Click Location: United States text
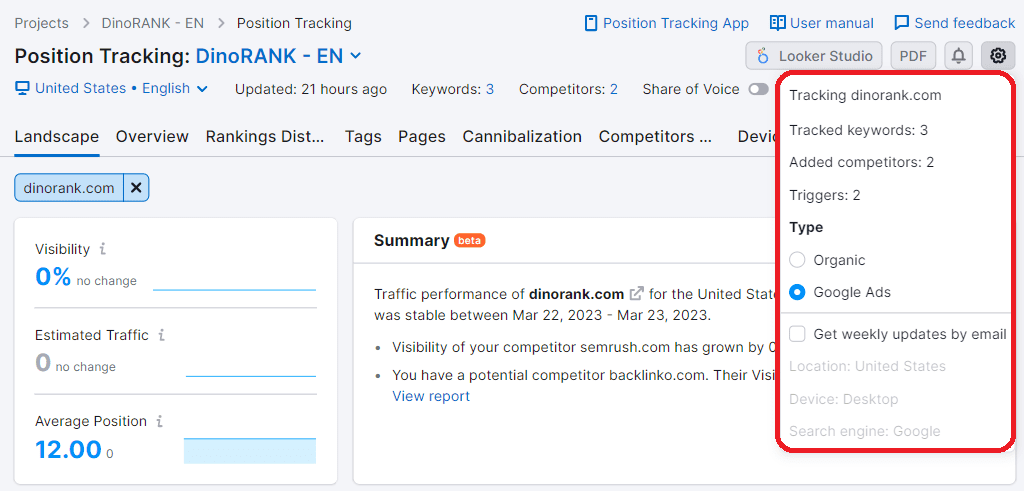 [x=867, y=366]
